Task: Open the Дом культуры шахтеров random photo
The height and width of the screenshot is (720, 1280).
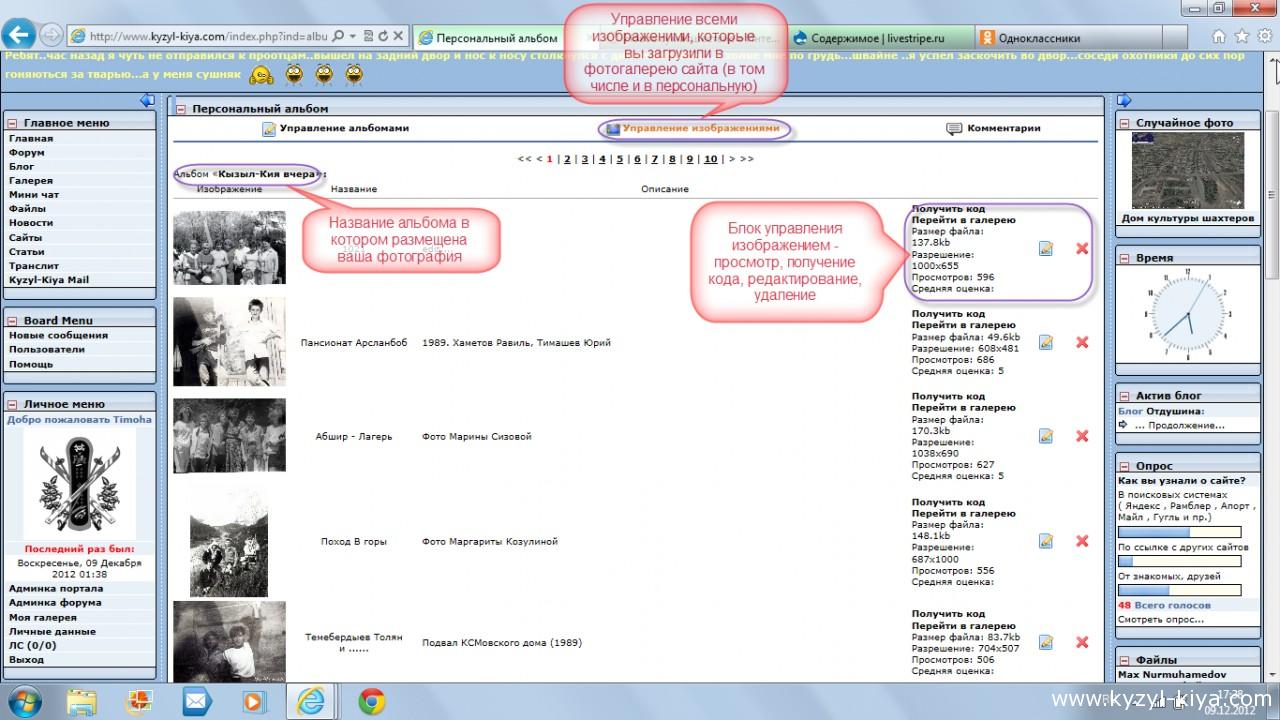Action: (1188, 171)
